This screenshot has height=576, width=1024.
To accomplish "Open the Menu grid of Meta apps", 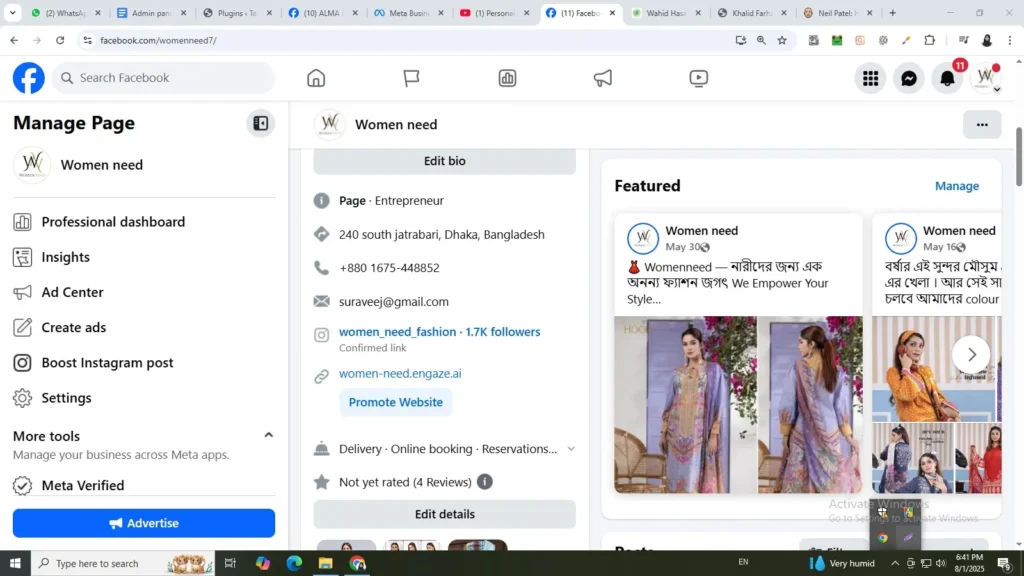I will (x=870, y=77).
